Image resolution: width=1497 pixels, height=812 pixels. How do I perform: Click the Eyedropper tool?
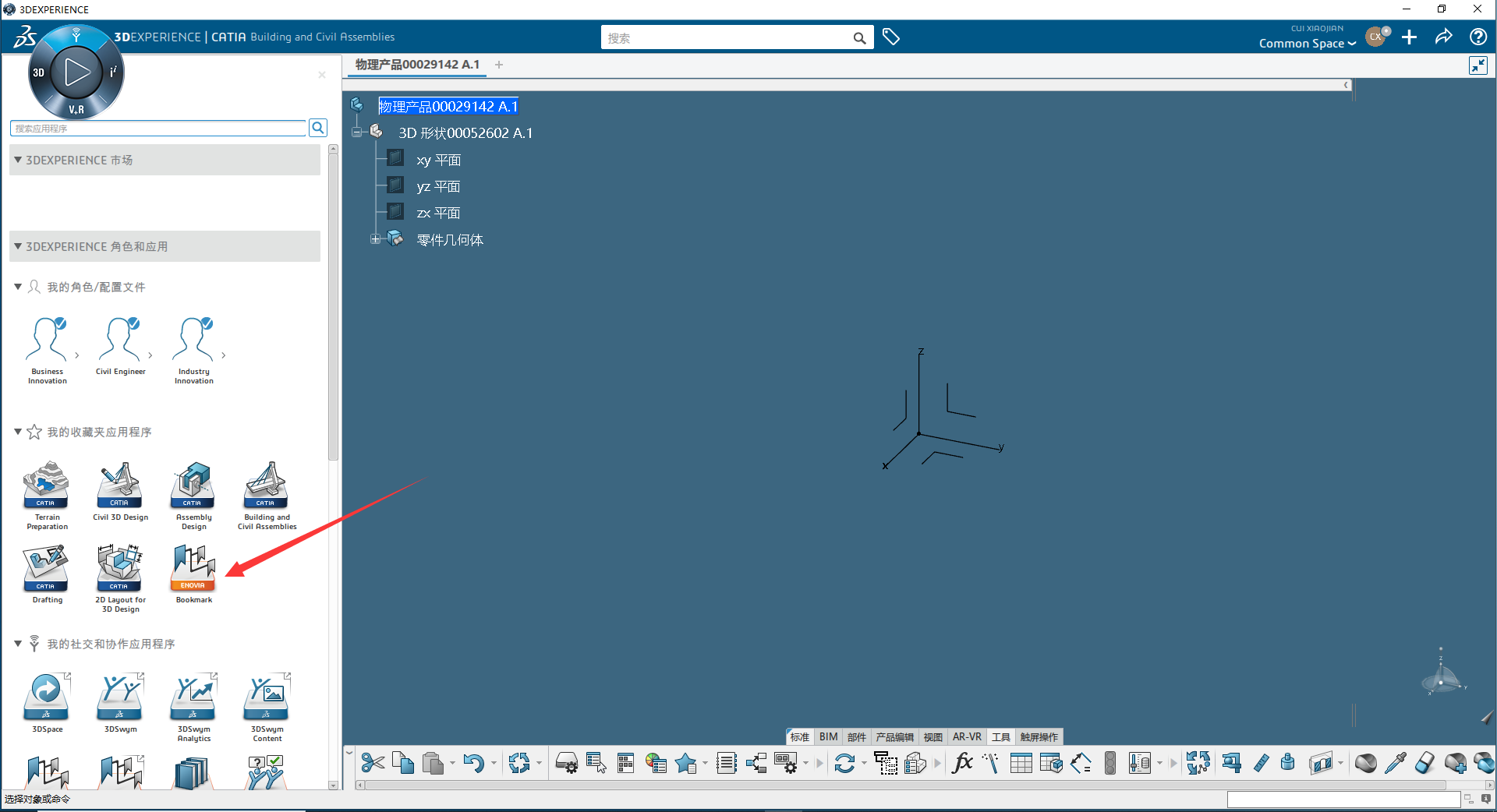click(x=1396, y=763)
